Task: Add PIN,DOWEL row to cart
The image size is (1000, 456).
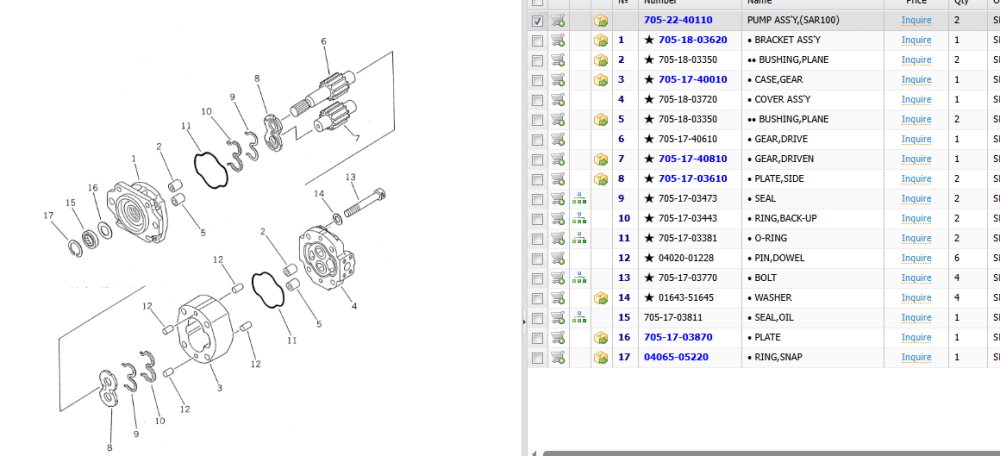Action: [558, 258]
